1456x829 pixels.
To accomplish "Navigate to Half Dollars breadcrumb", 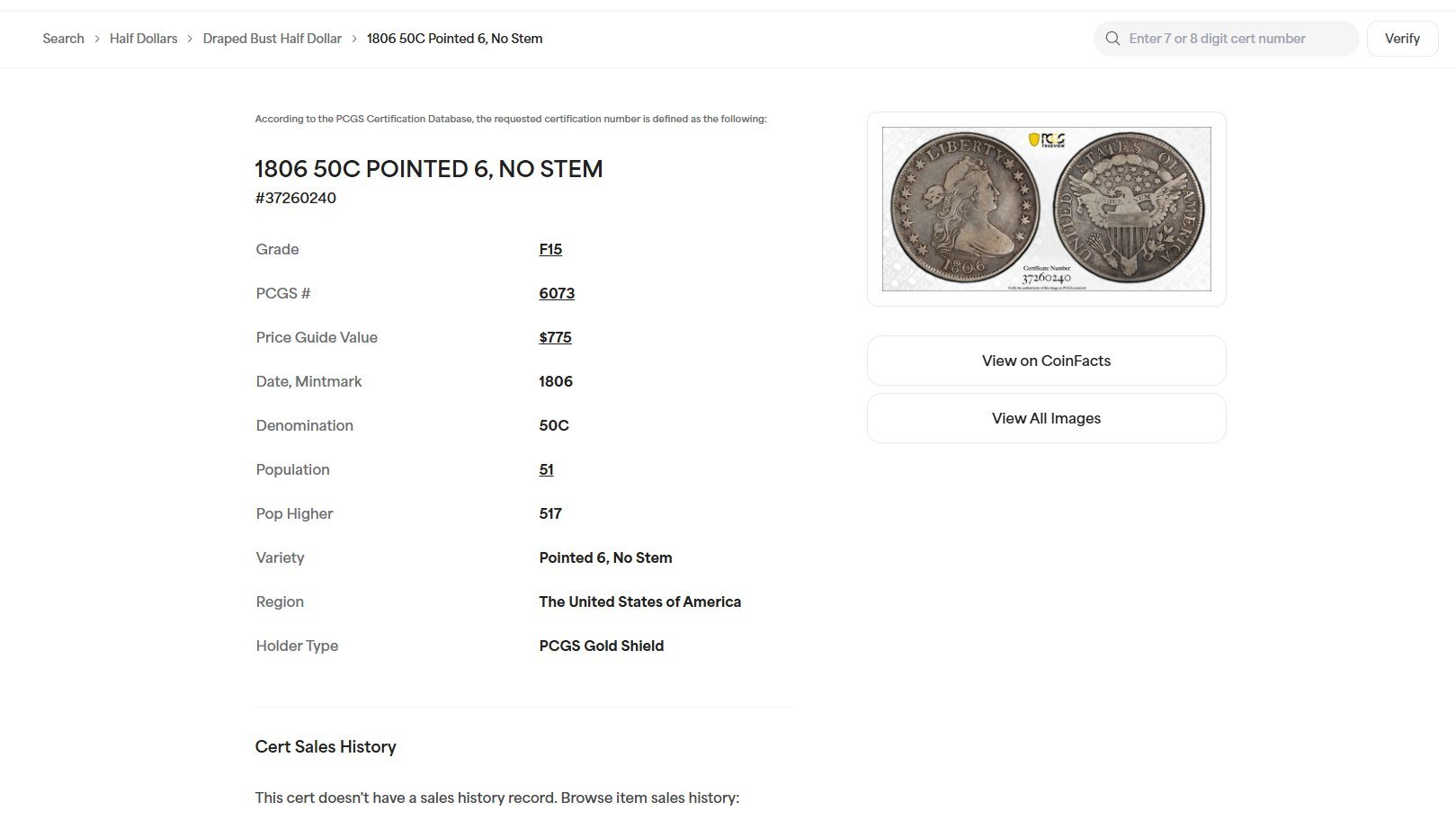I will (x=143, y=39).
